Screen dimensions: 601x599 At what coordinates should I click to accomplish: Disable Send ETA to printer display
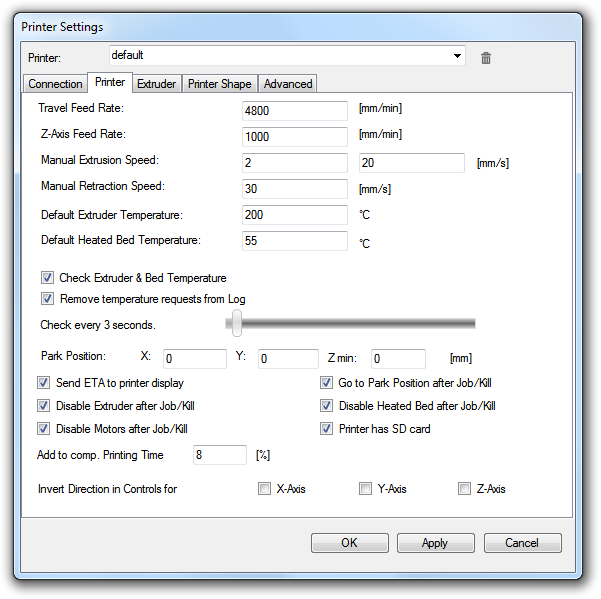pos(44,383)
